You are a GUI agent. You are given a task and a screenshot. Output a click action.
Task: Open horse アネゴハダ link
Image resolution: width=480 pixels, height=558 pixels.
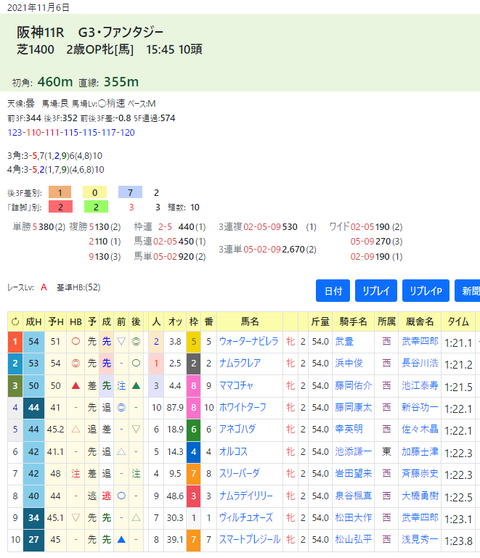[x=237, y=430]
